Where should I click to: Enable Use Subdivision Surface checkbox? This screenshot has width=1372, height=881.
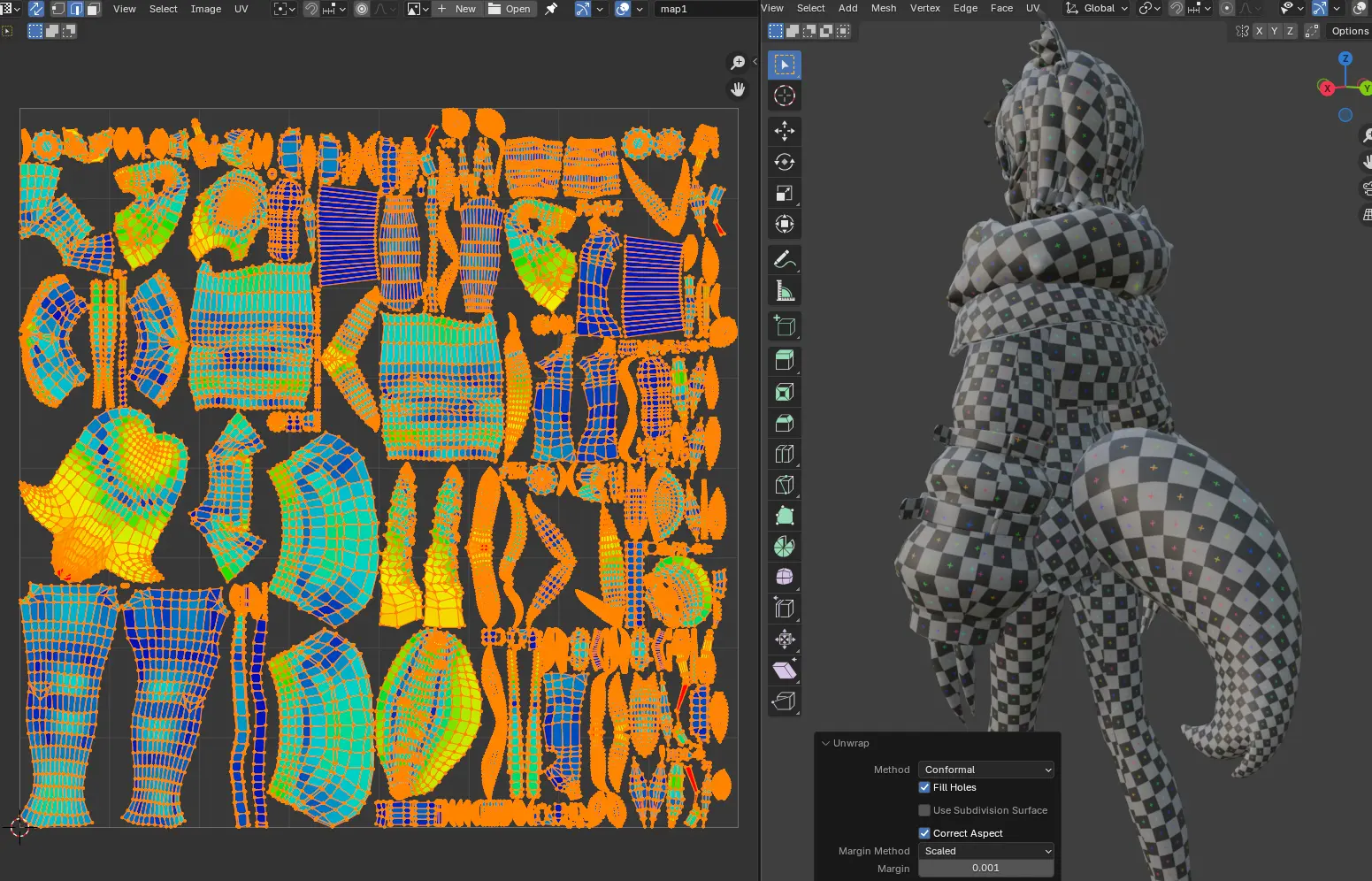pos(924,810)
